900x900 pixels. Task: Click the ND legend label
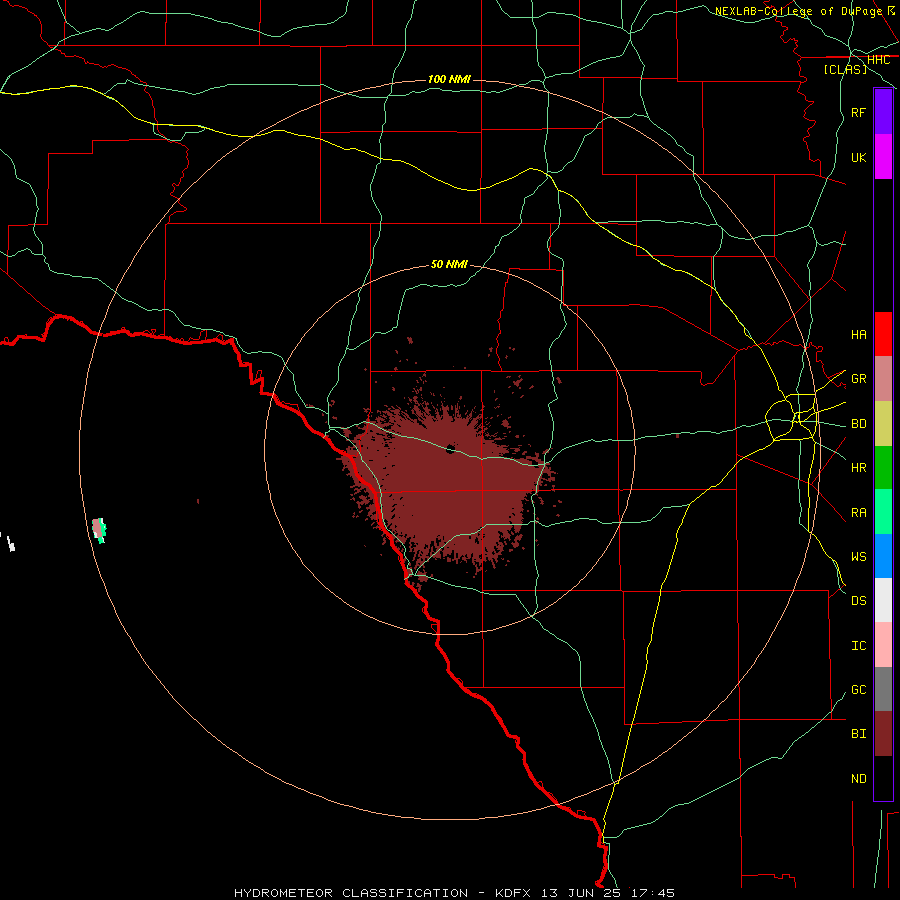[x=859, y=779]
